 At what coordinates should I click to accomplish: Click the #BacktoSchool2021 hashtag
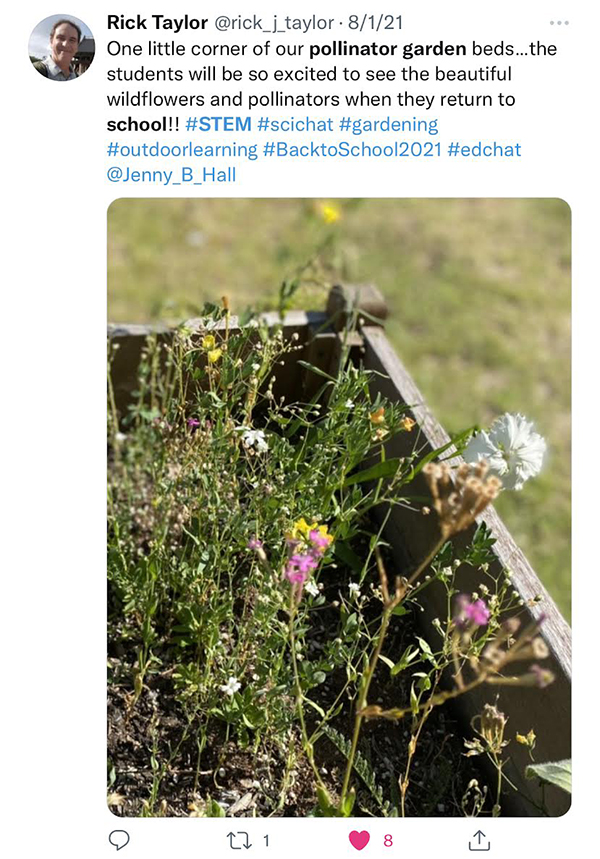[x=352, y=150]
